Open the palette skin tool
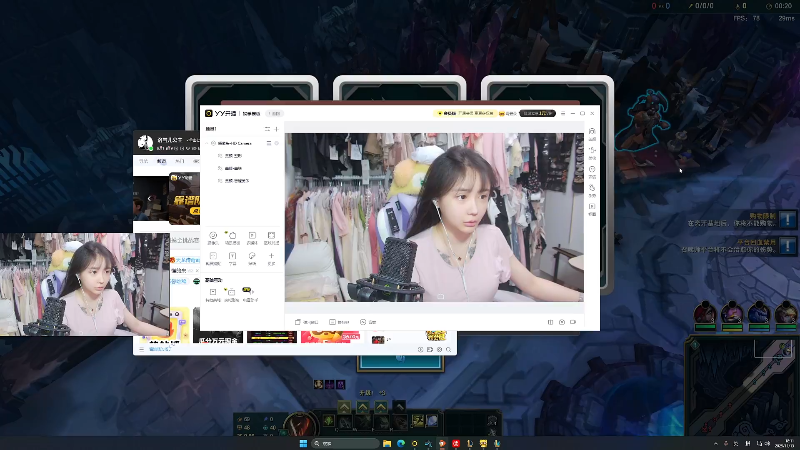The width and height of the screenshot is (800, 450). pyautogui.click(x=252, y=258)
